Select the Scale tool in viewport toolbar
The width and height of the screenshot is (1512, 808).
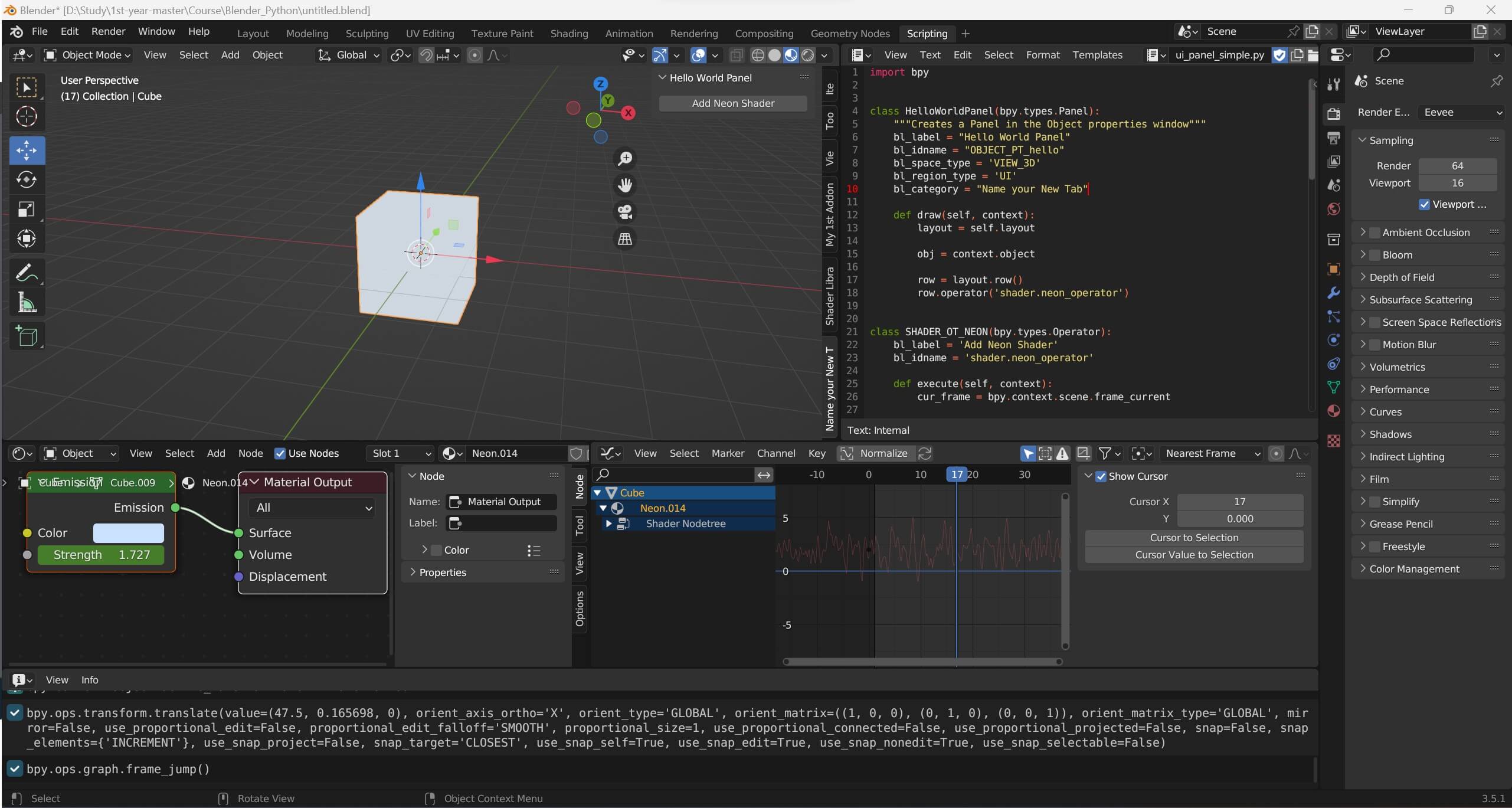[27, 210]
